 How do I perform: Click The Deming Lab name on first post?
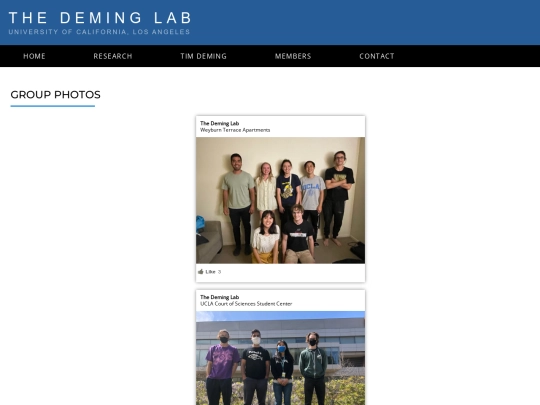coord(219,123)
